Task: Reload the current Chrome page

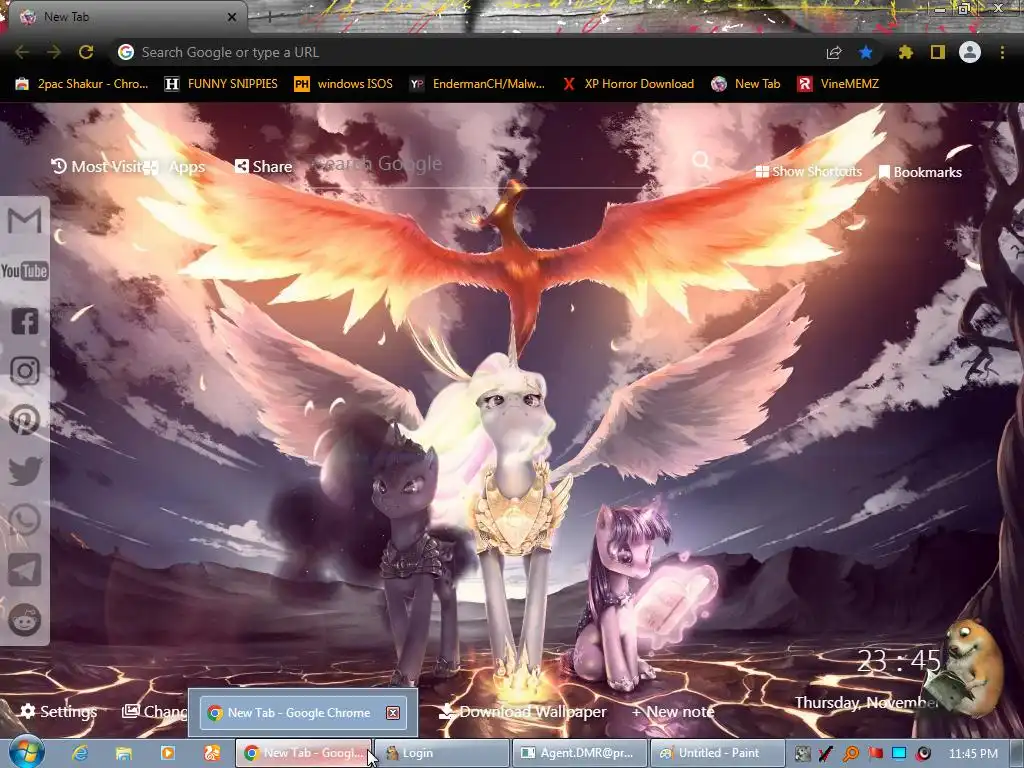Action: pyautogui.click(x=86, y=52)
